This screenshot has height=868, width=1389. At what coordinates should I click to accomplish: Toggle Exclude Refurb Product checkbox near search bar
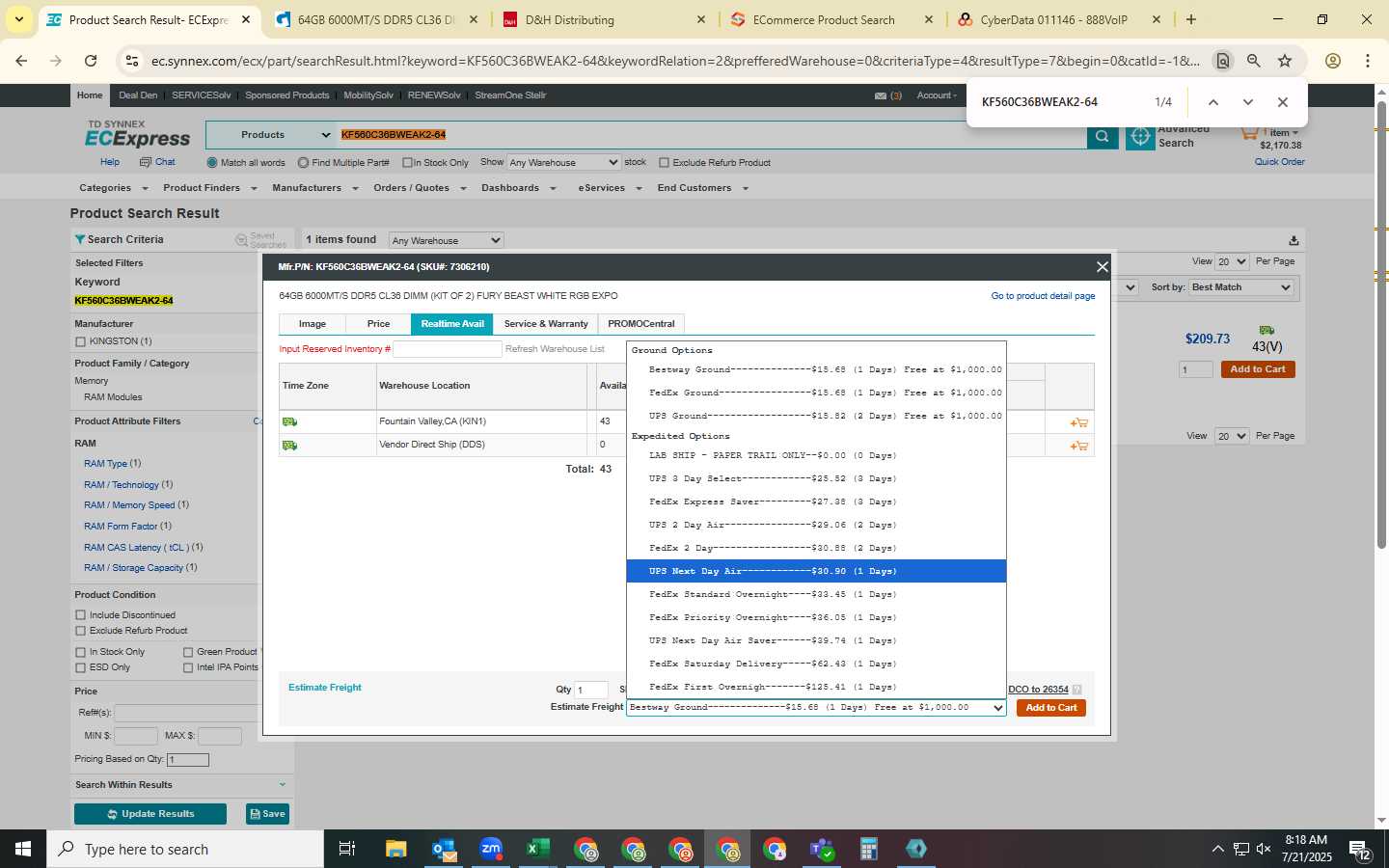pyautogui.click(x=664, y=163)
